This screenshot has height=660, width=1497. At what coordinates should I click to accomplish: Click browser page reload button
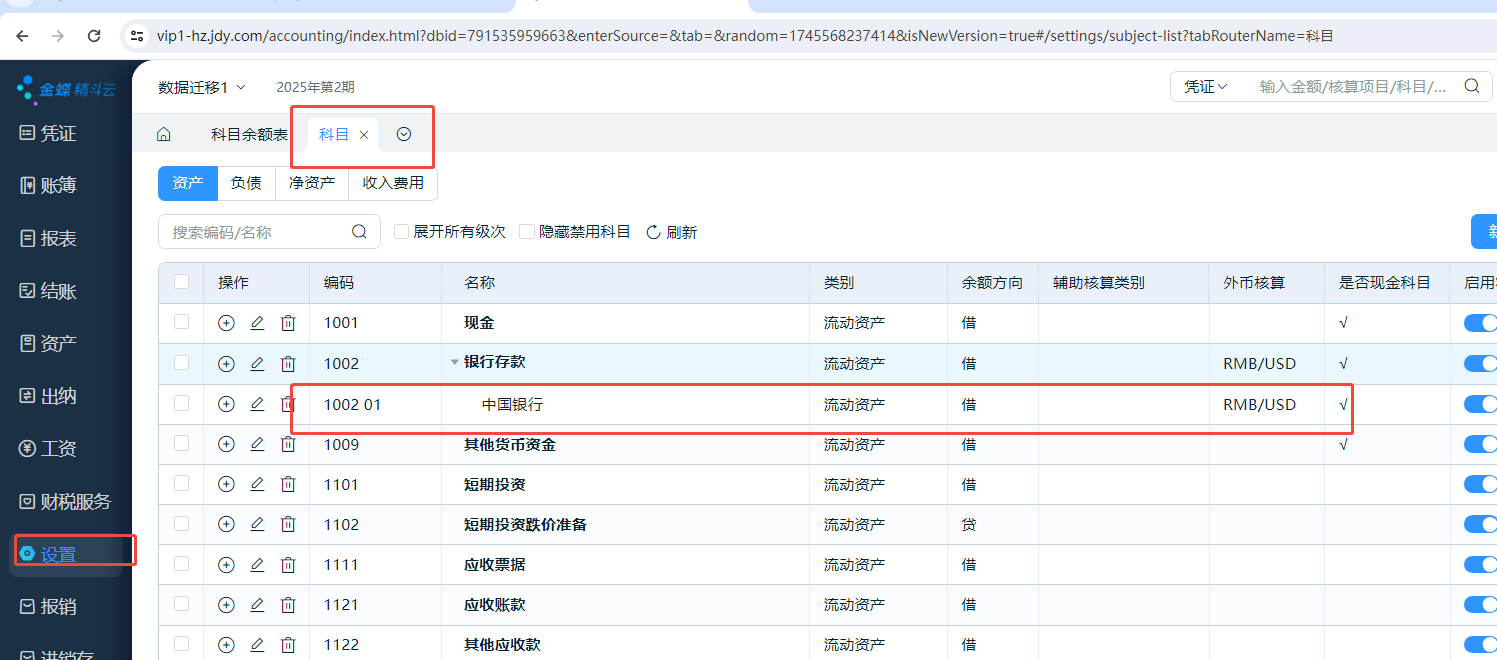tap(94, 36)
